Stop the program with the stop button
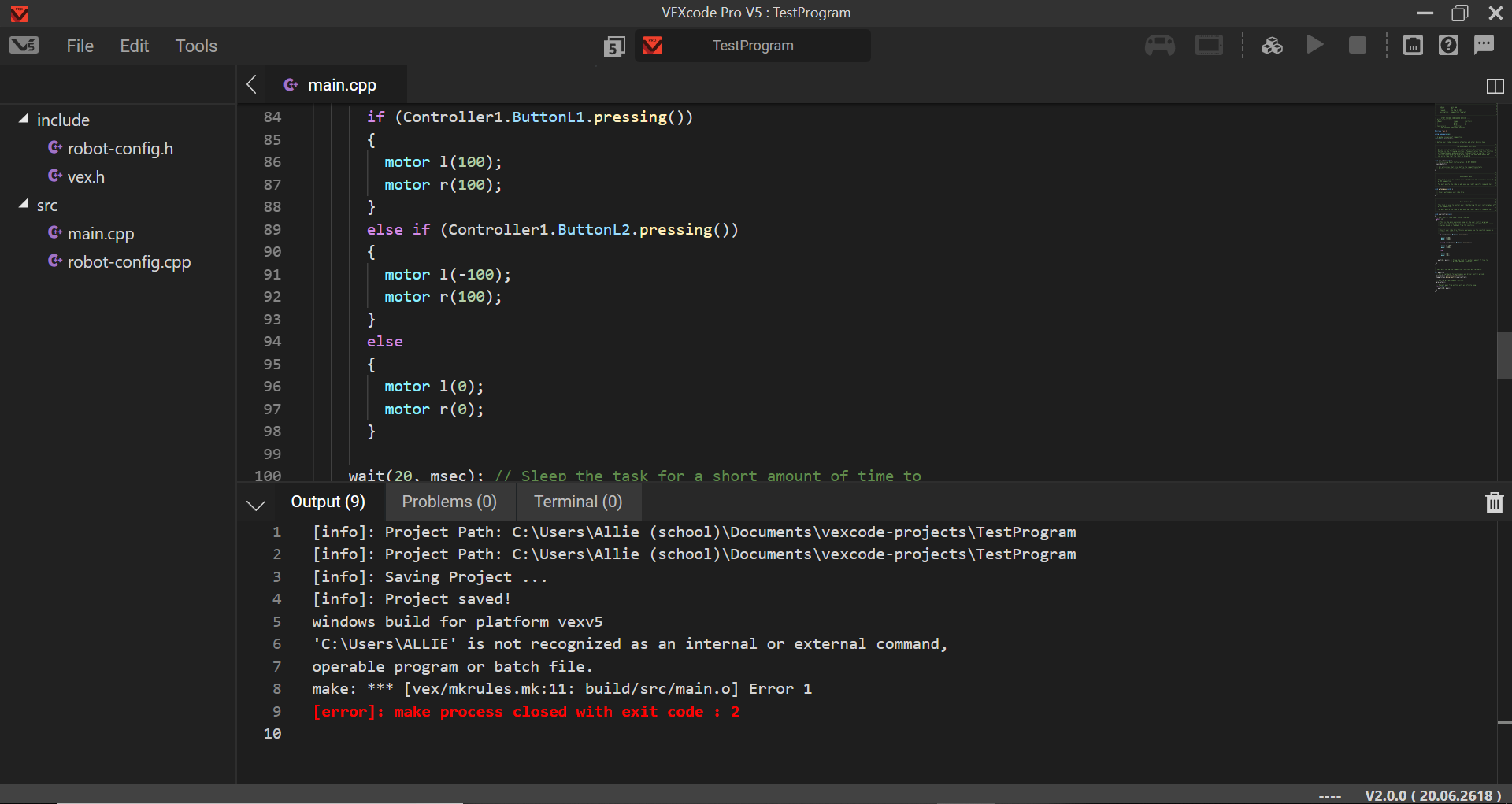The height and width of the screenshot is (804, 1512). (1358, 46)
